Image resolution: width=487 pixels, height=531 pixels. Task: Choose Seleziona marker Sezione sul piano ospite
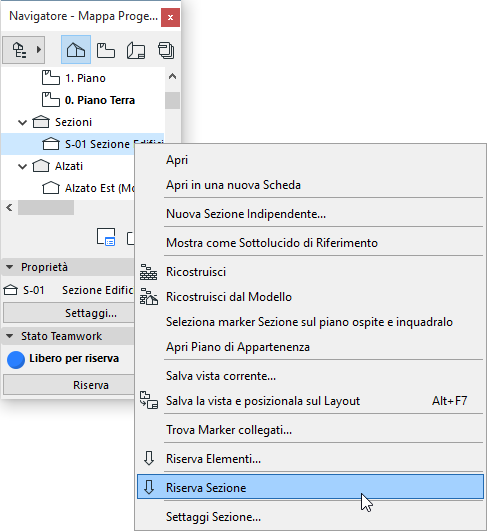310,322
